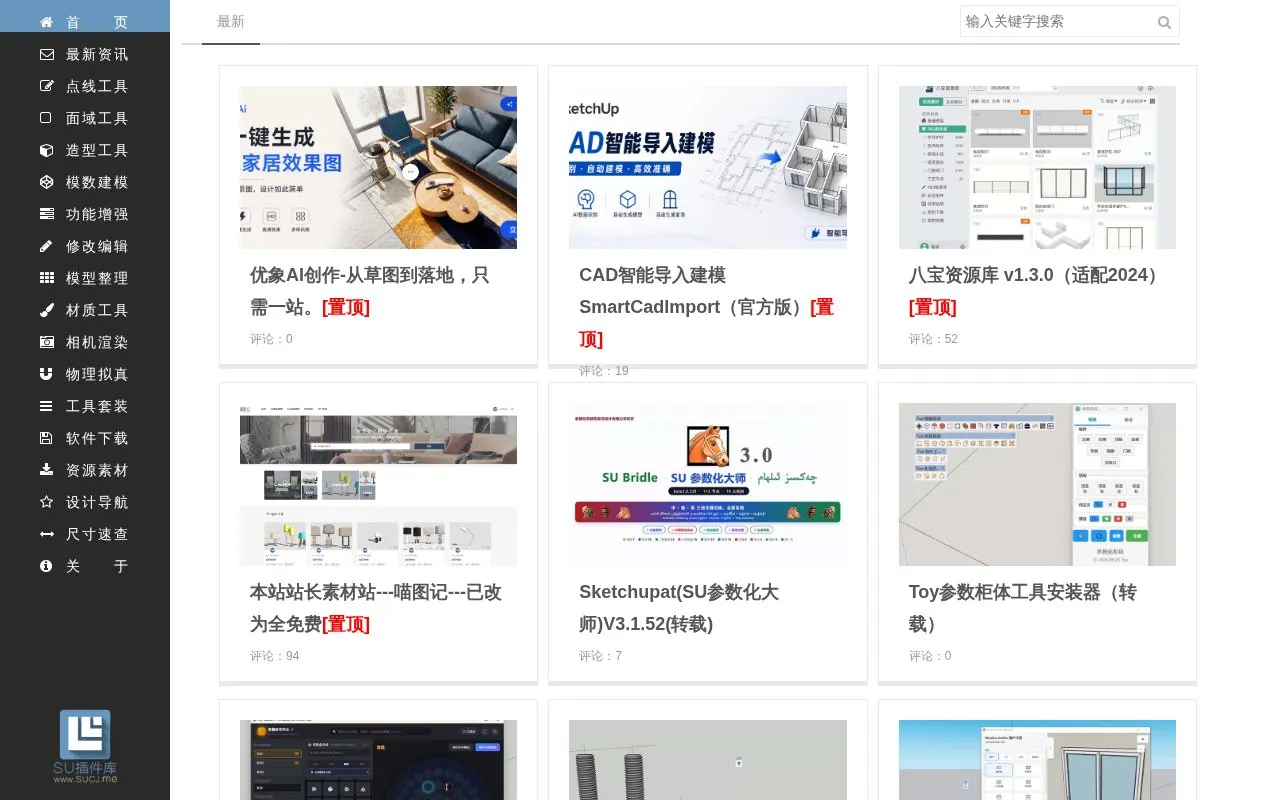Click the Toy cabinet tool screenshot thumbnail

1037,484
